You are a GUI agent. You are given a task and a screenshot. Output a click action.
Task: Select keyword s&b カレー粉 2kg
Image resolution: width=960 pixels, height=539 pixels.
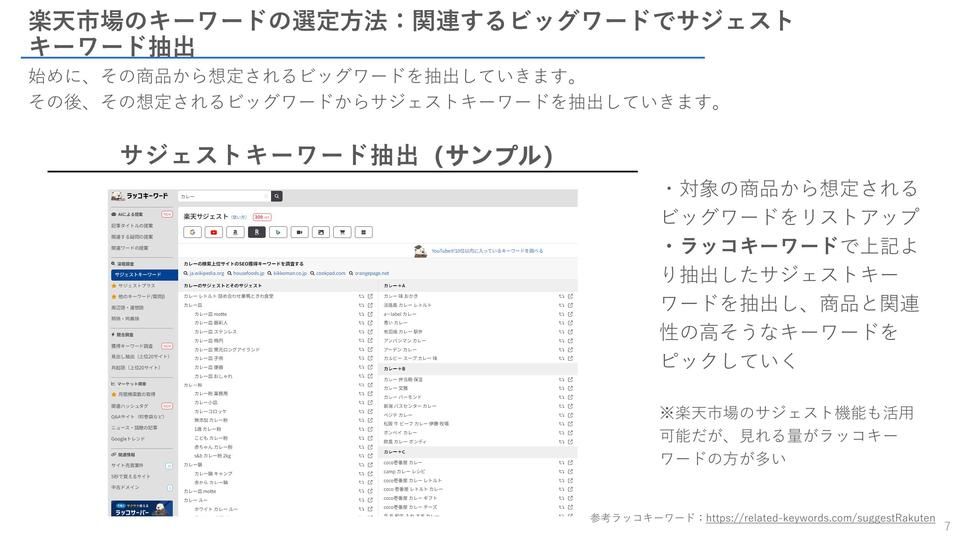tap(213, 456)
